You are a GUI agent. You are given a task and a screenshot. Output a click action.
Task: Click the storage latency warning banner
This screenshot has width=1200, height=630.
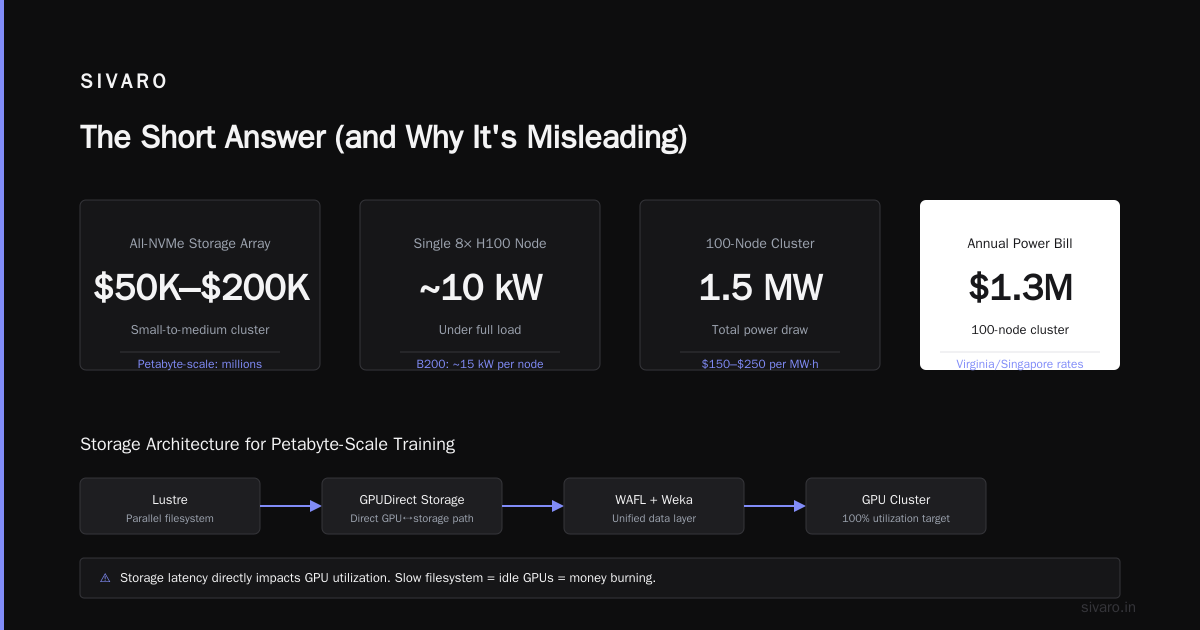(x=600, y=578)
